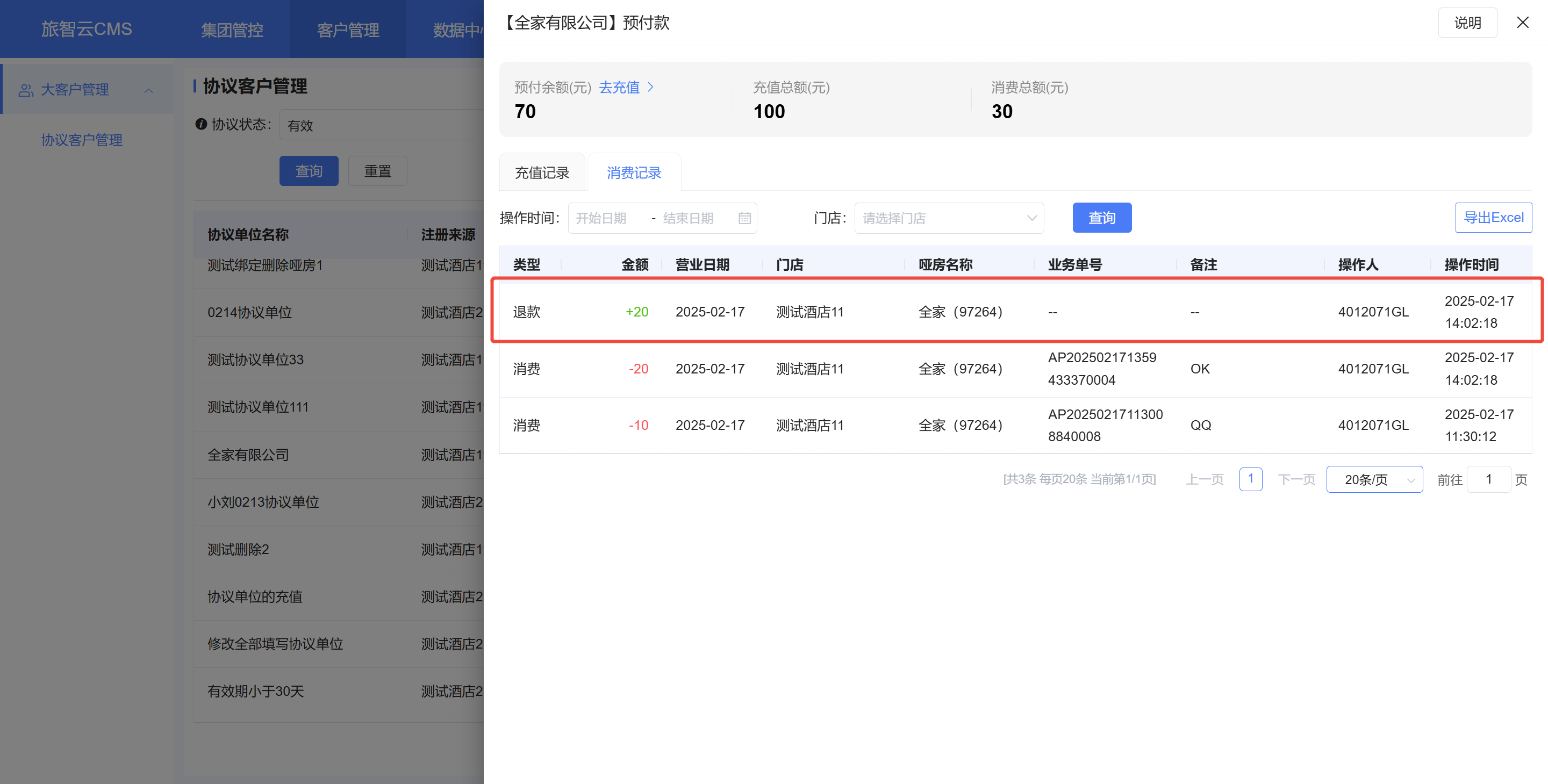Select the 消费记录 tab
The height and width of the screenshot is (784, 1548).
tap(633, 173)
